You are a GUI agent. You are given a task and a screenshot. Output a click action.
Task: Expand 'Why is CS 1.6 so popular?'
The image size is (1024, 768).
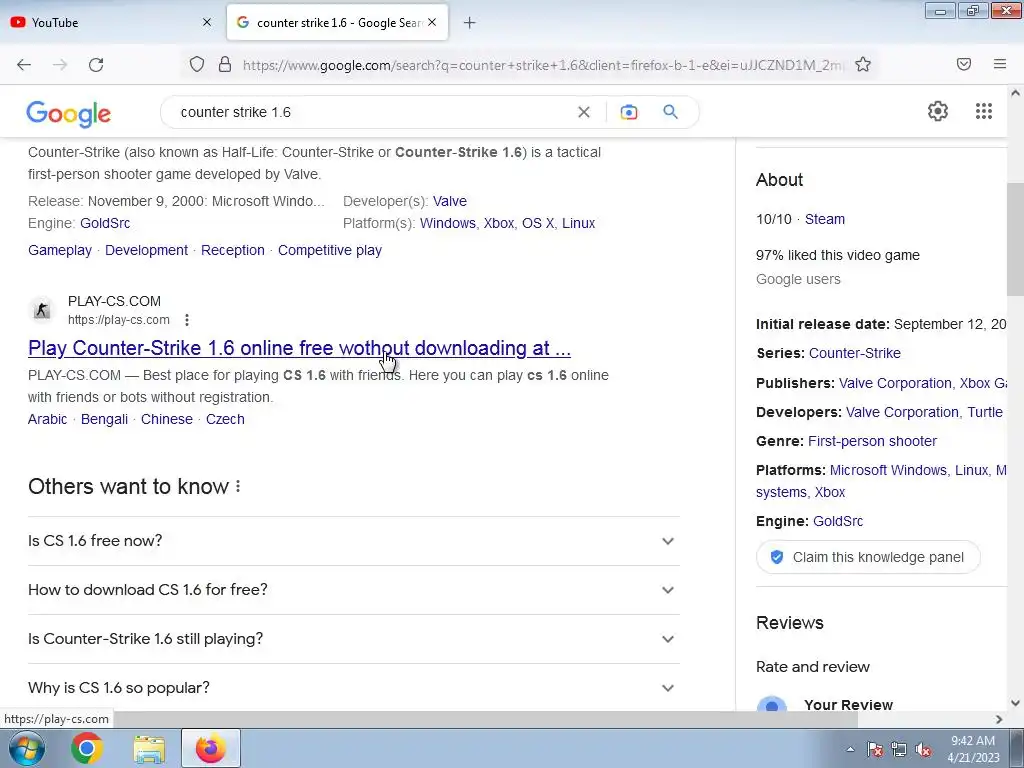[x=353, y=688]
